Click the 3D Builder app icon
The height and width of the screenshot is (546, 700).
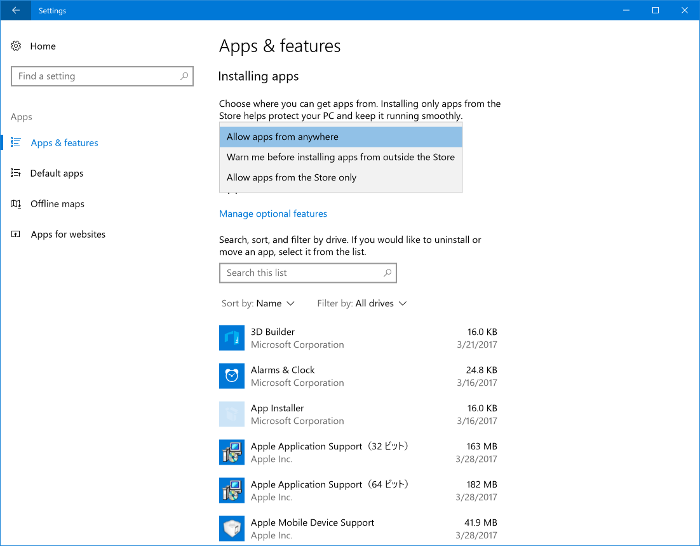pyautogui.click(x=232, y=338)
